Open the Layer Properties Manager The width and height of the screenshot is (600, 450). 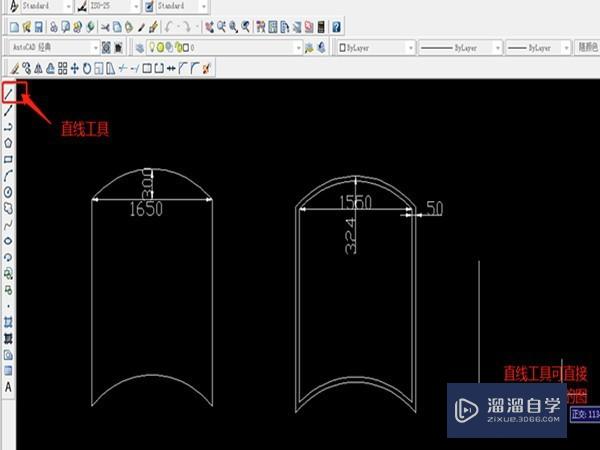point(140,47)
